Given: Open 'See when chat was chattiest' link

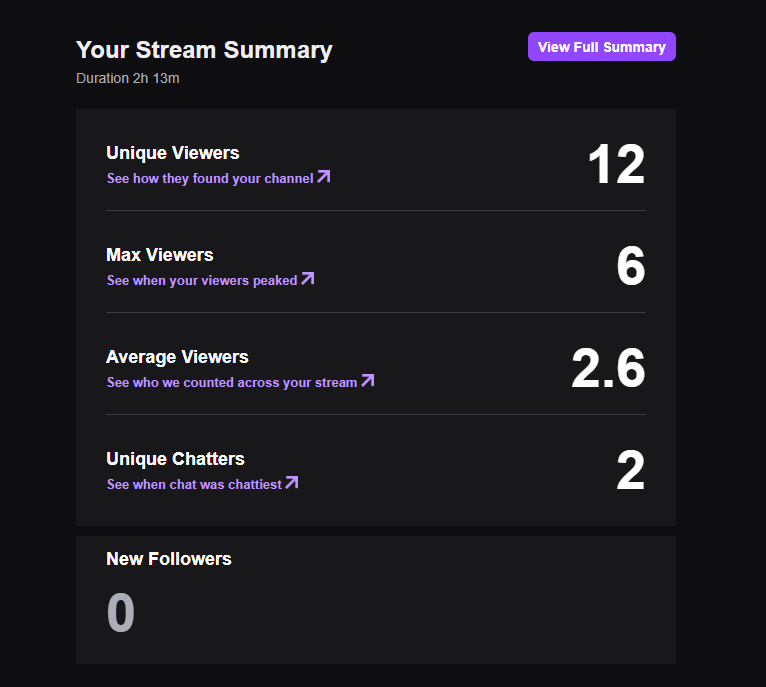Looking at the screenshot, I should (x=202, y=484).
